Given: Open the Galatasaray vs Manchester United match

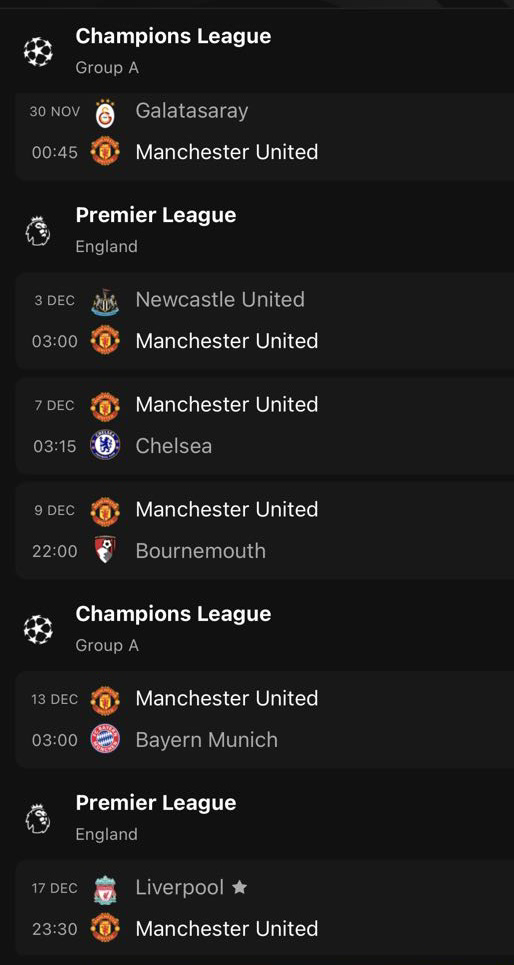Looking at the screenshot, I should pos(265,136).
